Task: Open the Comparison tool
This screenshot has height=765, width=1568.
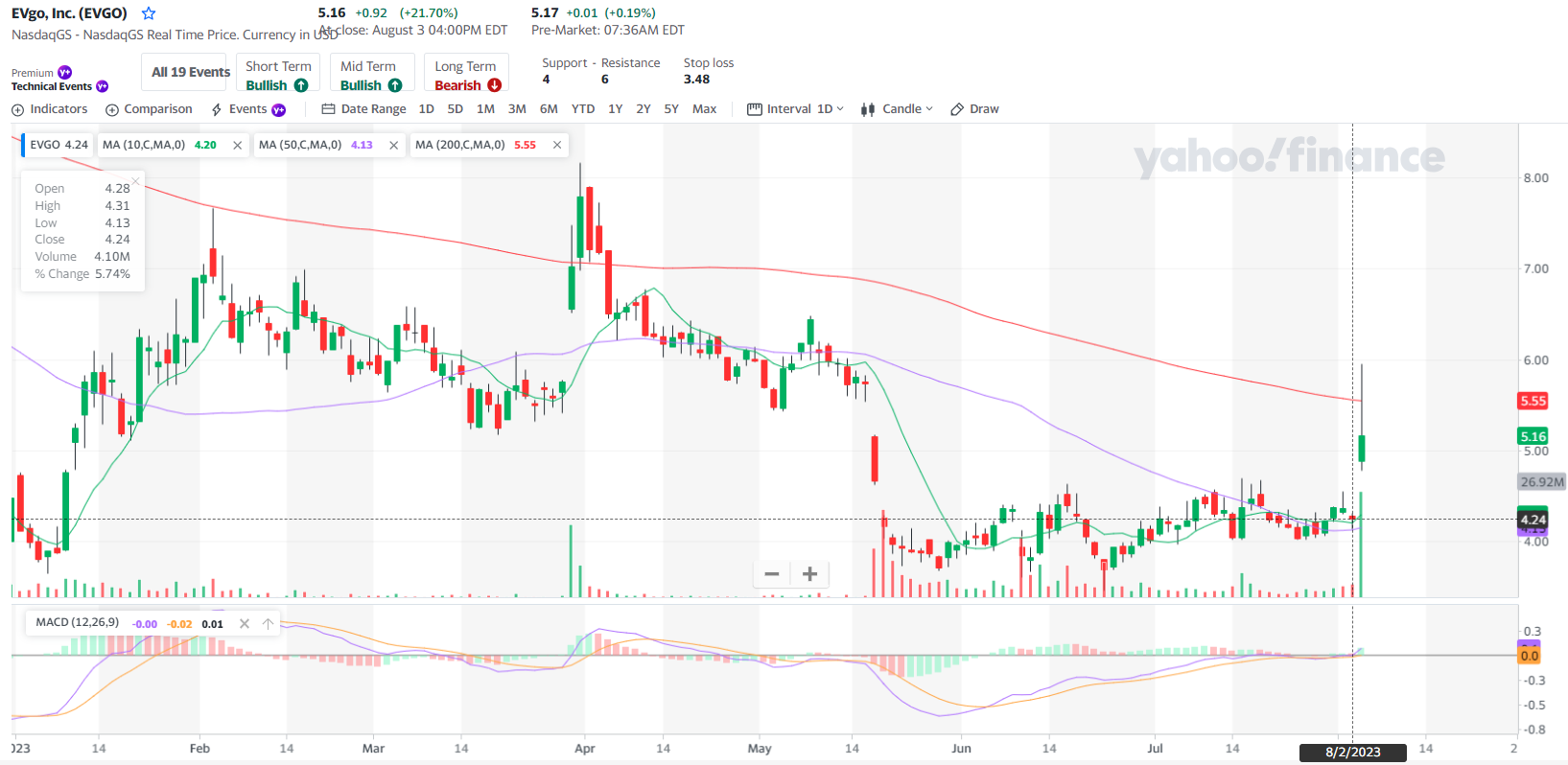Action: click(x=149, y=109)
